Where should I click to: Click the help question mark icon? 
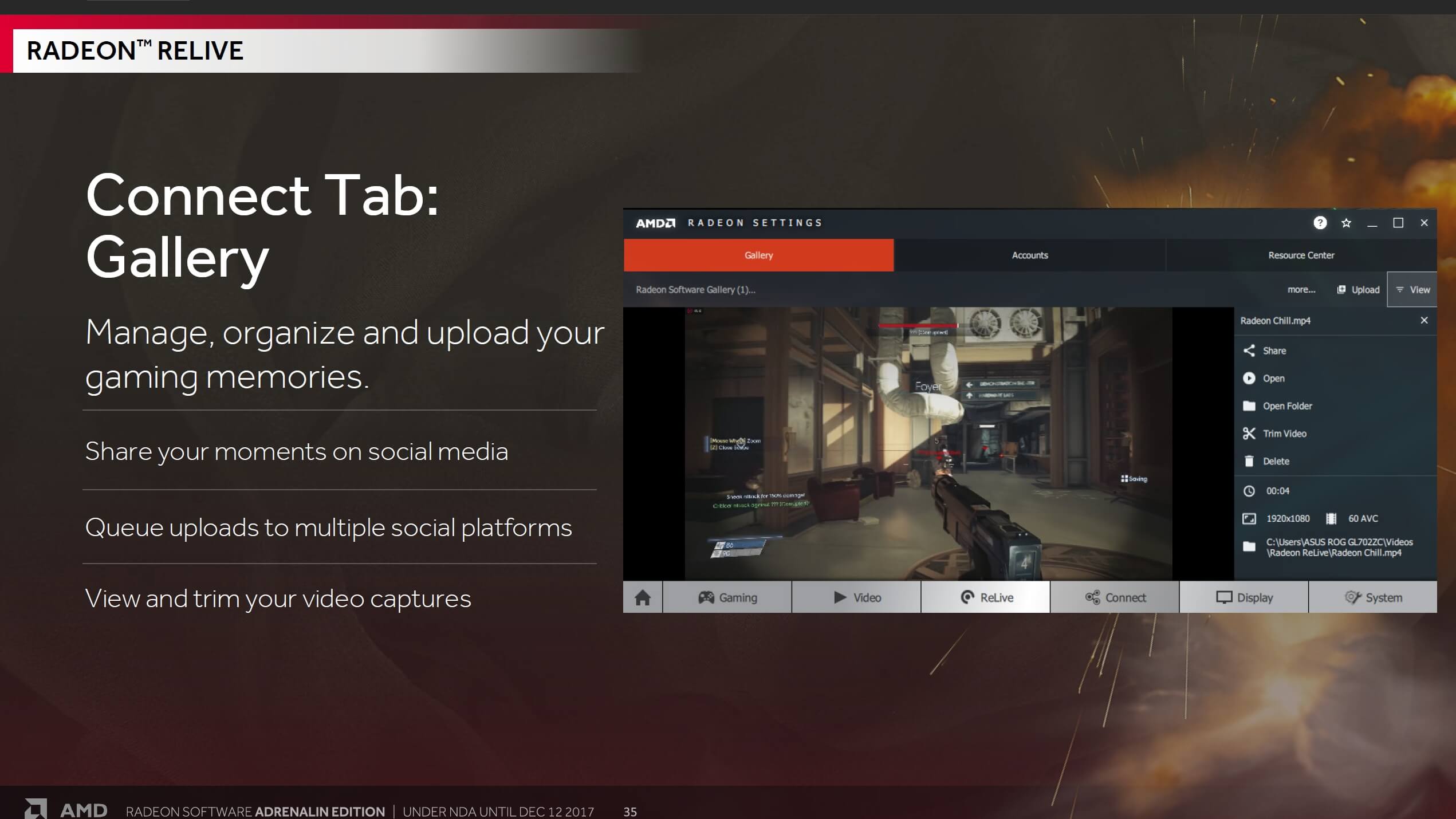[1320, 223]
